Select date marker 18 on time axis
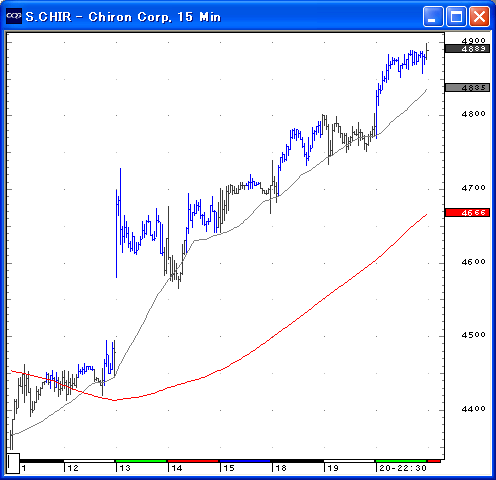The height and width of the screenshot is (480, 496). pyautogui.click(x=281, y=468)
